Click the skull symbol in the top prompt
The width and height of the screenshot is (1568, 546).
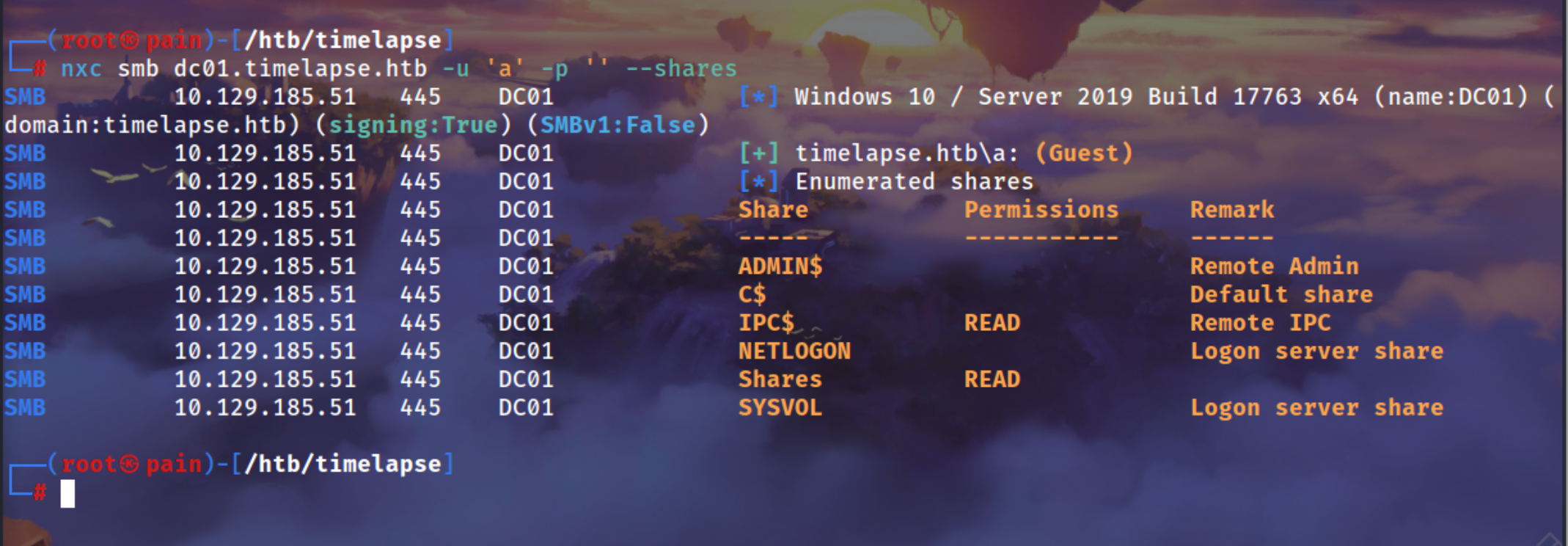coord(129,40)
